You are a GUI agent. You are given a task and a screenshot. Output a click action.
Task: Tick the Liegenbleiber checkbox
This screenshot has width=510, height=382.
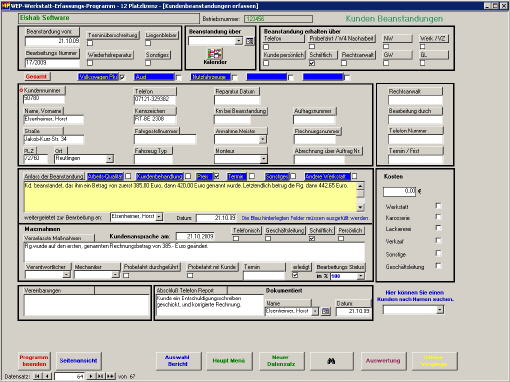click(x=148, y=43)
